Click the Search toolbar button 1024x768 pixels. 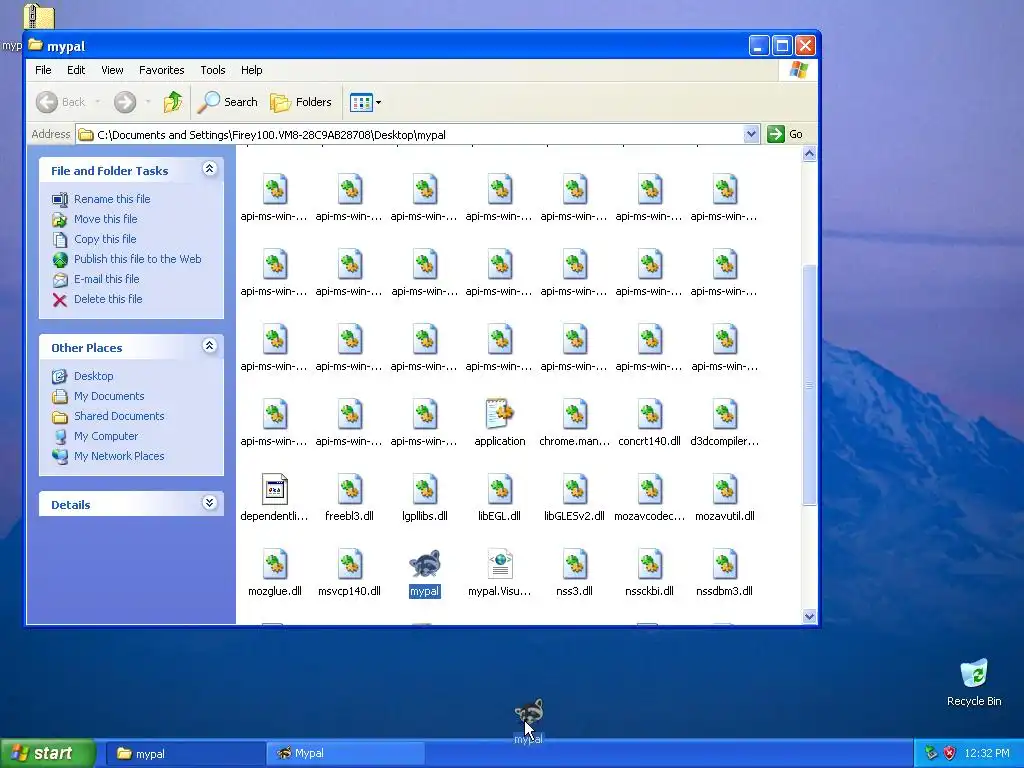click(x=228, y=102)
